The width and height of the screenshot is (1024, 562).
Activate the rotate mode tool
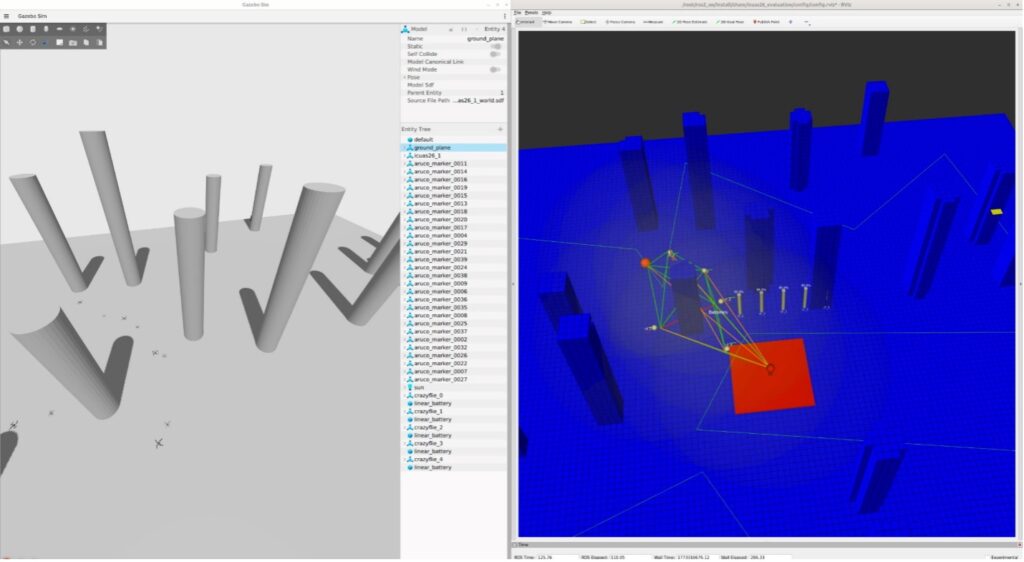pyautogui.click(x=33, y=42)
